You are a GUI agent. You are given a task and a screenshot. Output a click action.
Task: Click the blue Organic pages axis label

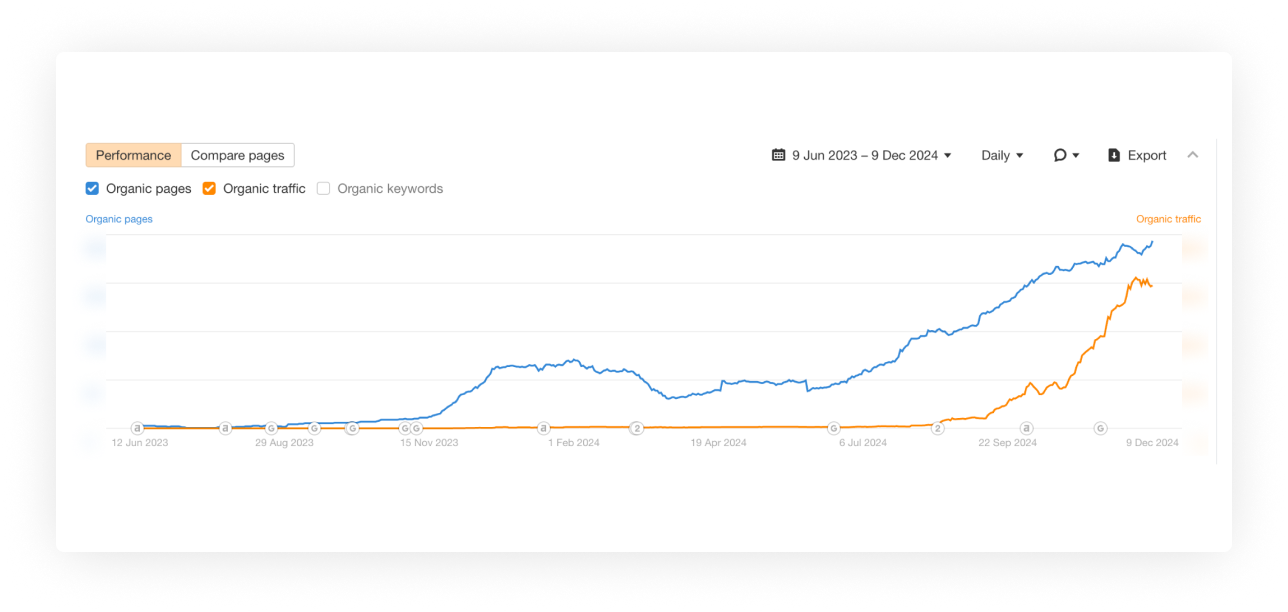pos(119,219)
